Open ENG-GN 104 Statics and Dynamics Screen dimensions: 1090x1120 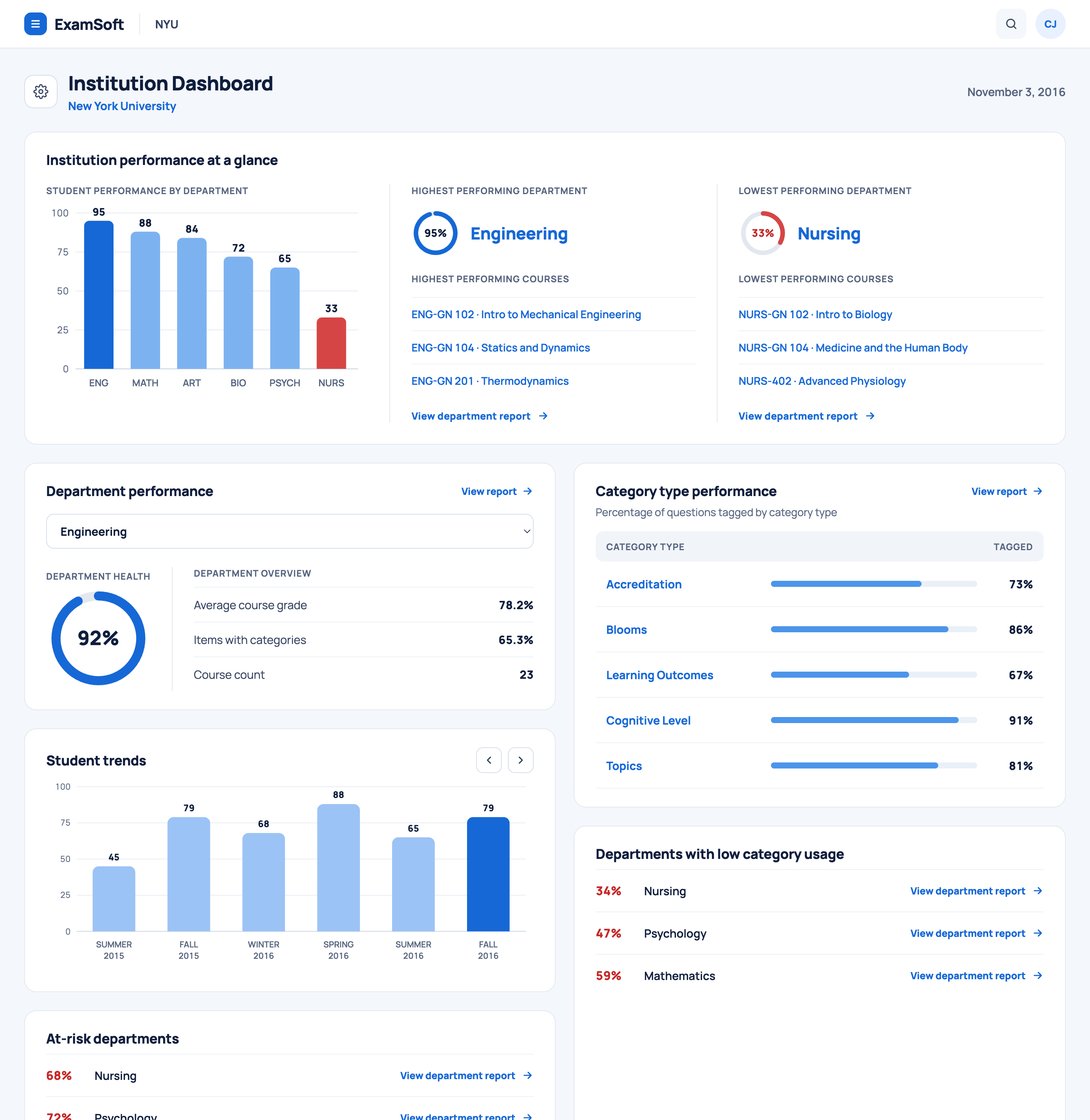[500, 347]
